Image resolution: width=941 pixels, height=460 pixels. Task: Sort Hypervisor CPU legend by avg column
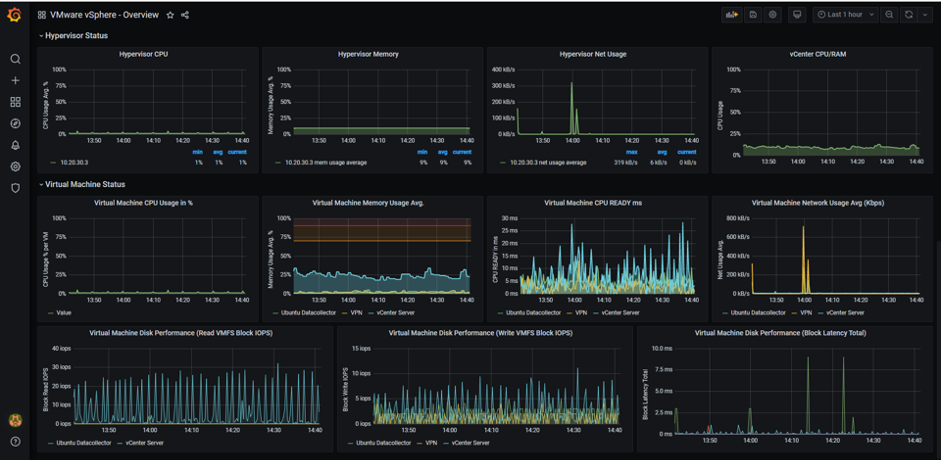pos(218,152)
